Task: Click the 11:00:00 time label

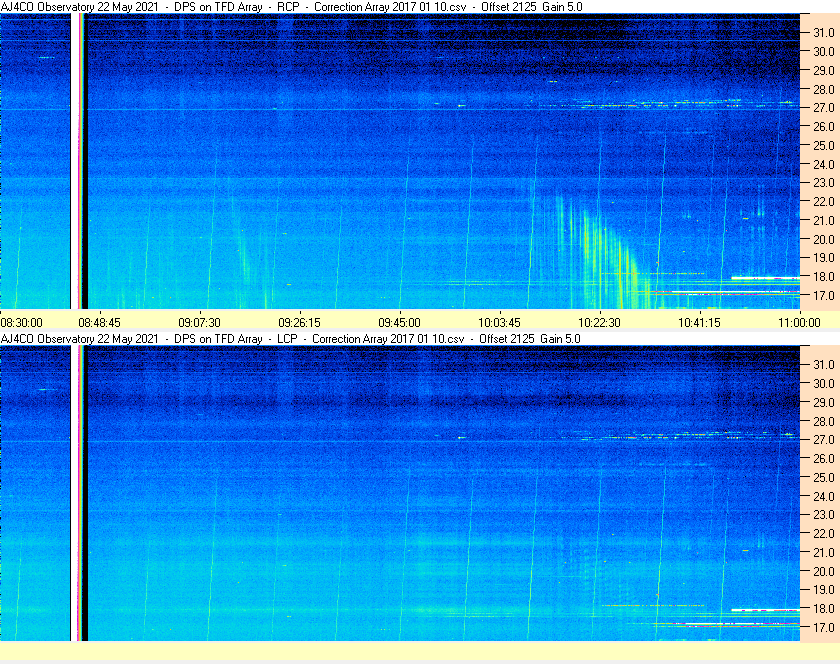Action: (x=799, y=323)
